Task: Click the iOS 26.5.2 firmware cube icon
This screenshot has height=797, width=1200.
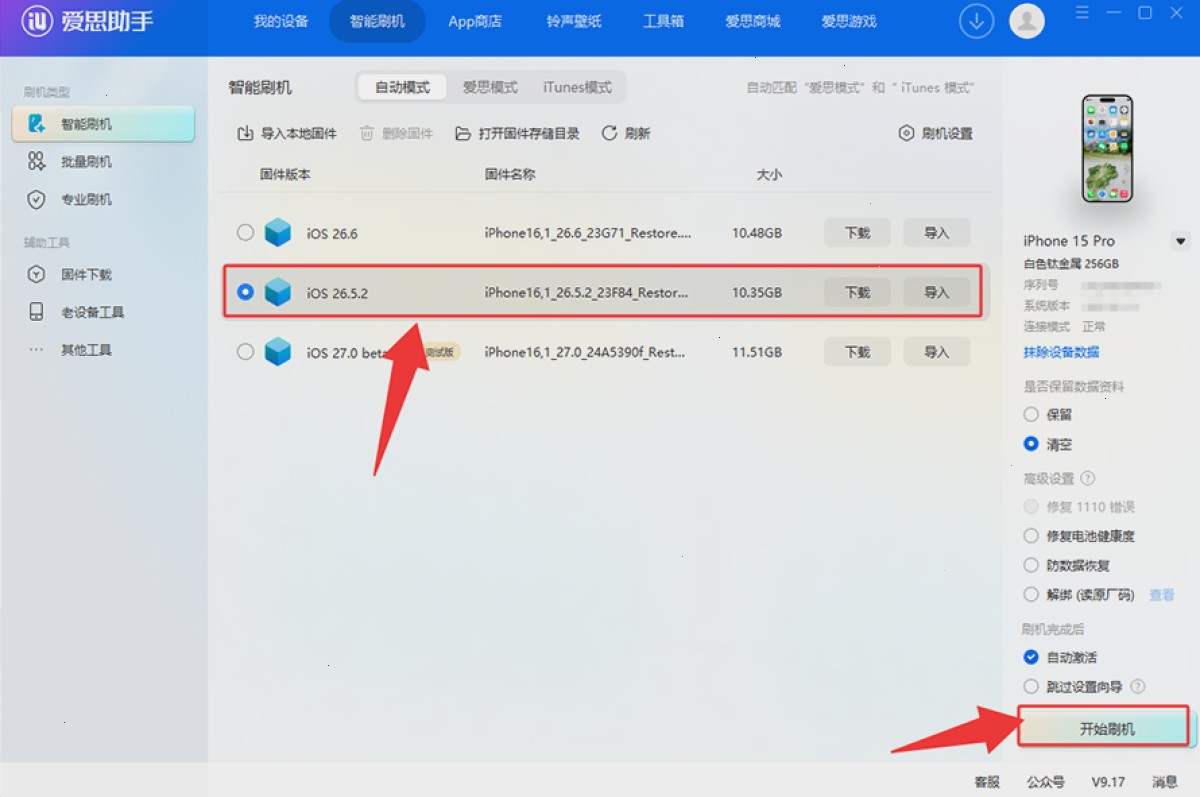Action: (278, 292)
